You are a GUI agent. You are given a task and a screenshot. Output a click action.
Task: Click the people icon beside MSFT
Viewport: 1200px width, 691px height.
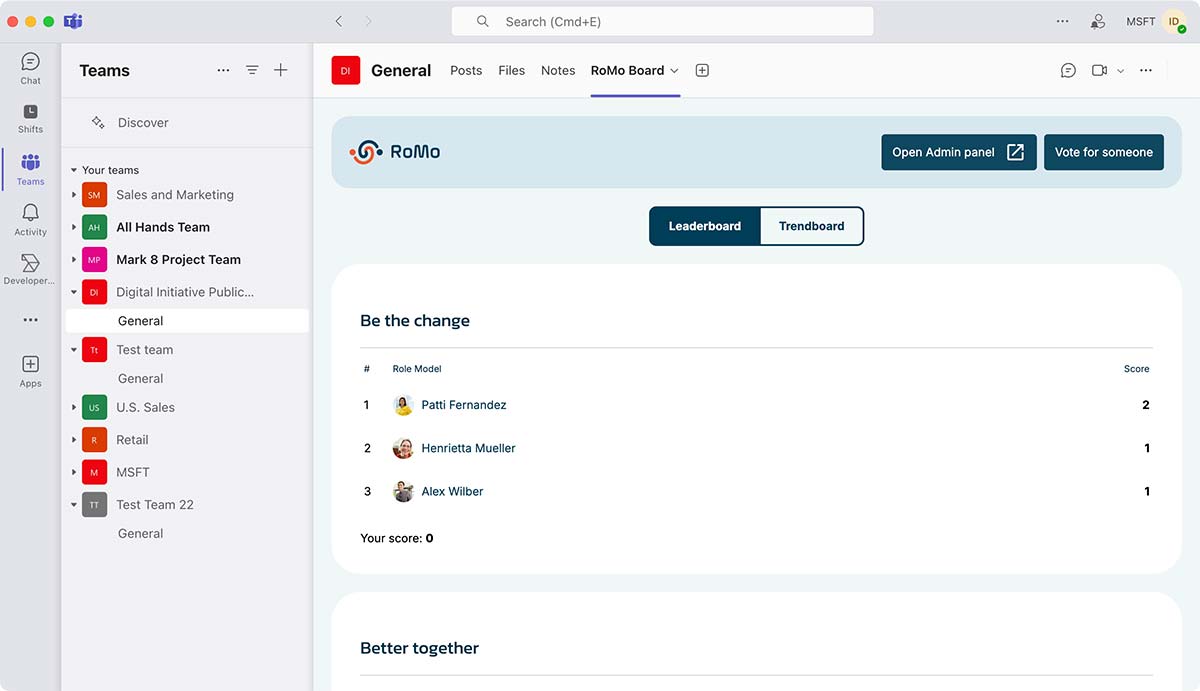(x=1098, y=21)
